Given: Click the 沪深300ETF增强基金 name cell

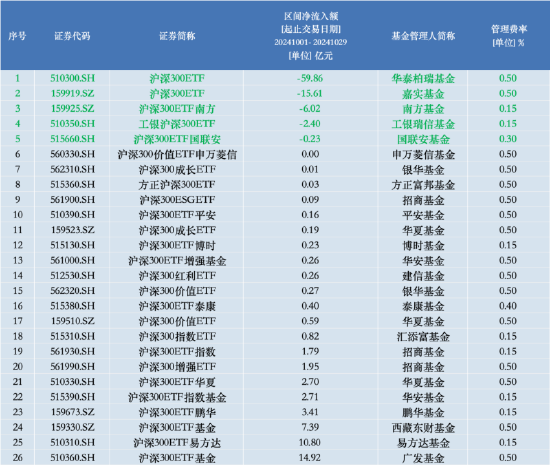Looking at the screenshot, I should [x=177, y=261].
